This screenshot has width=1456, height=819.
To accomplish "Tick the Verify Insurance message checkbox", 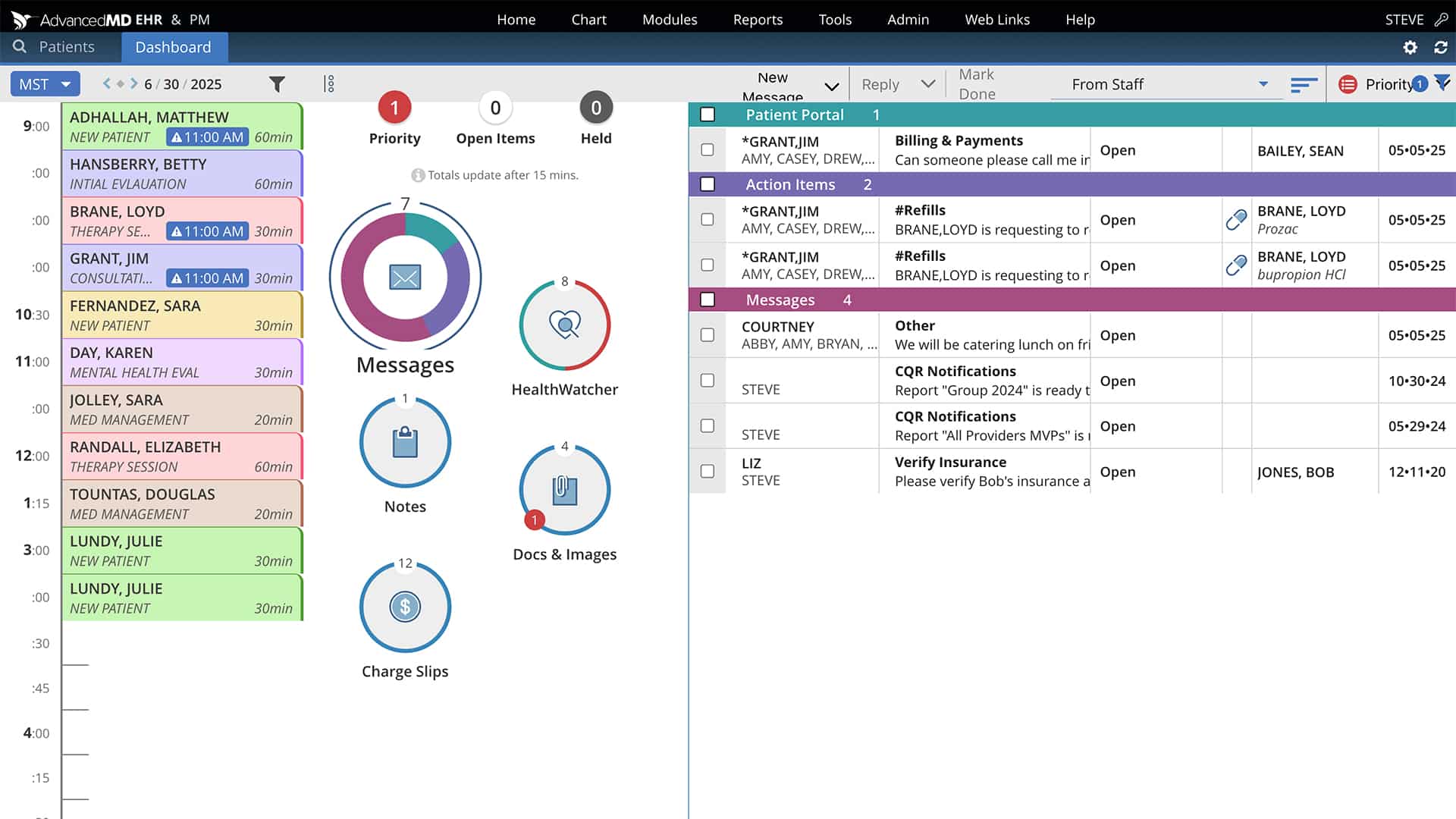I will click(x=708, y=471).
